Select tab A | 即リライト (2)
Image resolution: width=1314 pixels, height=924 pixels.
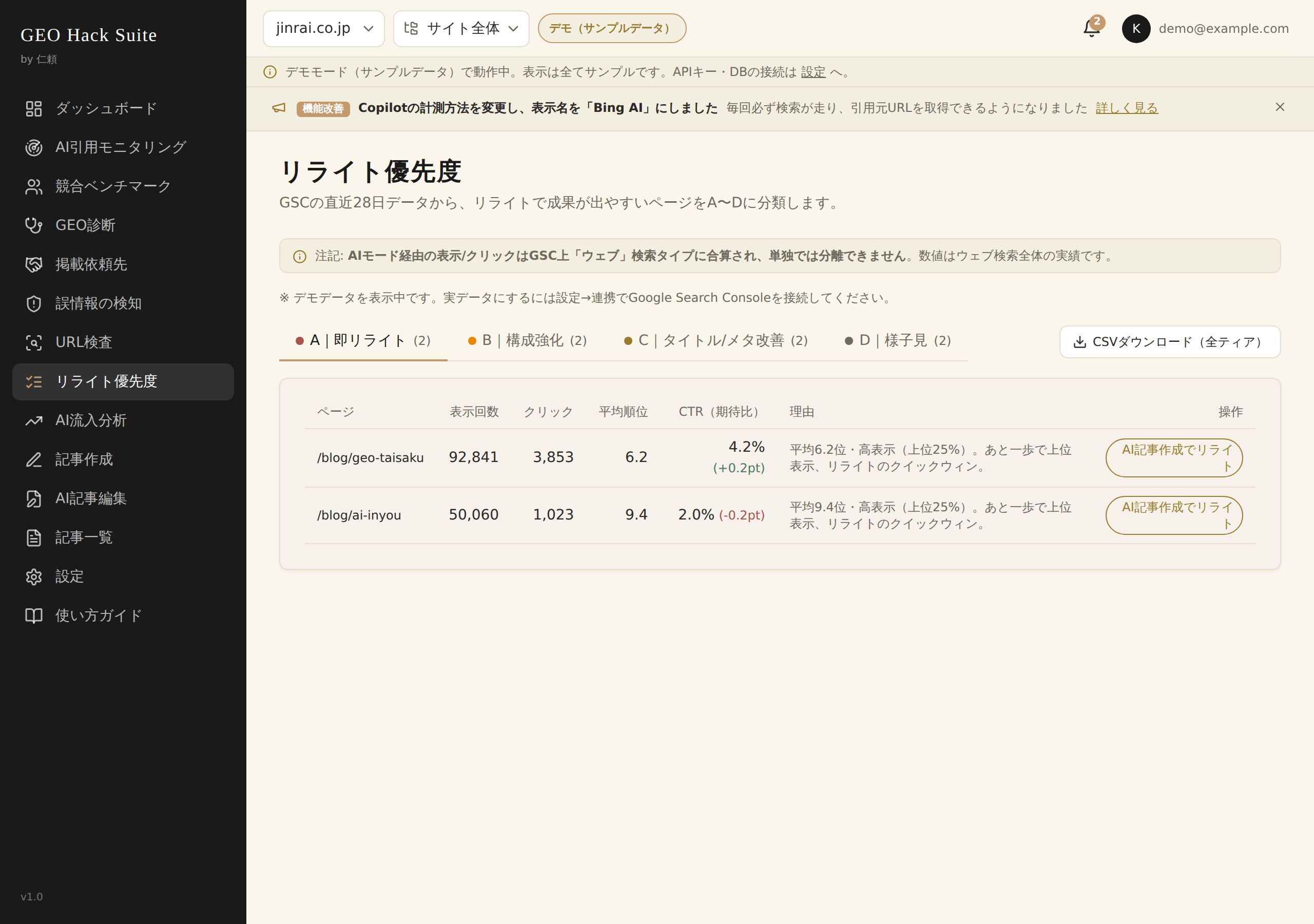[x=363, y=341]
